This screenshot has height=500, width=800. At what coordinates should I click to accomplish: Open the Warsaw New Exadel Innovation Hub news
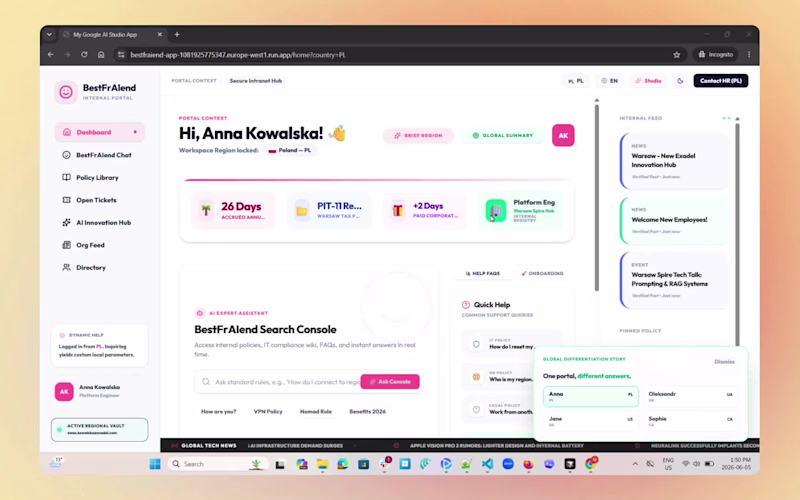tap(674, 161)
